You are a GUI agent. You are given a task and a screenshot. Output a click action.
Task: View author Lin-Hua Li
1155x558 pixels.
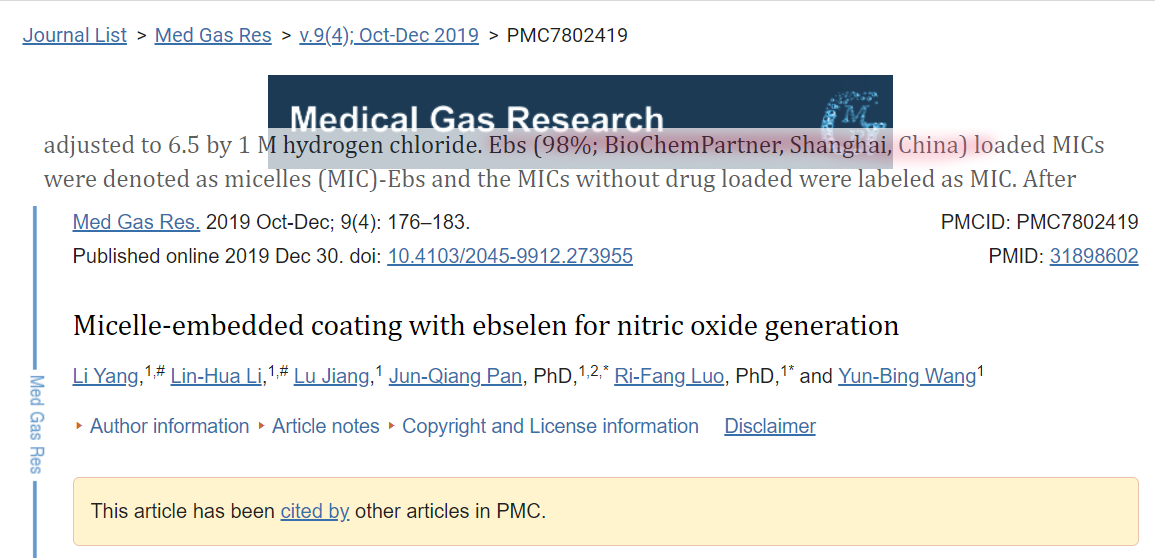click(x=217, y=377)
